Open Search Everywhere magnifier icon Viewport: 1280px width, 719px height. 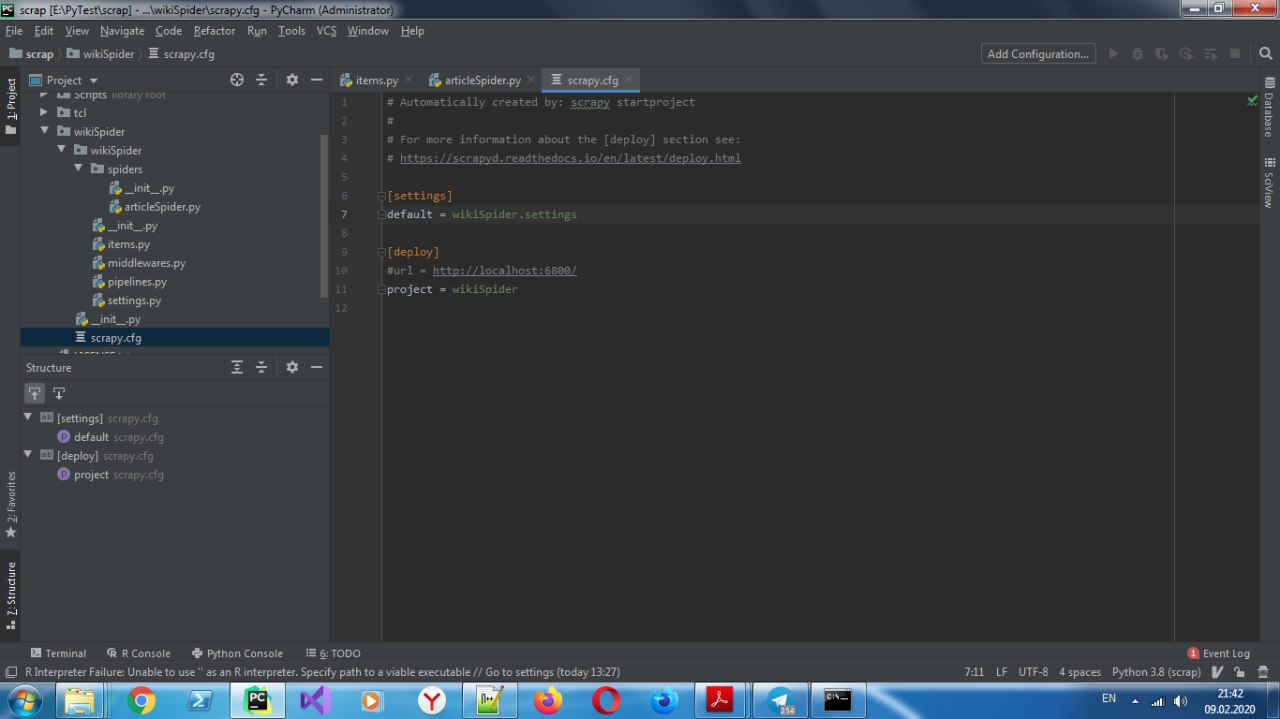pyautogui.click(x=1263, y=54)
